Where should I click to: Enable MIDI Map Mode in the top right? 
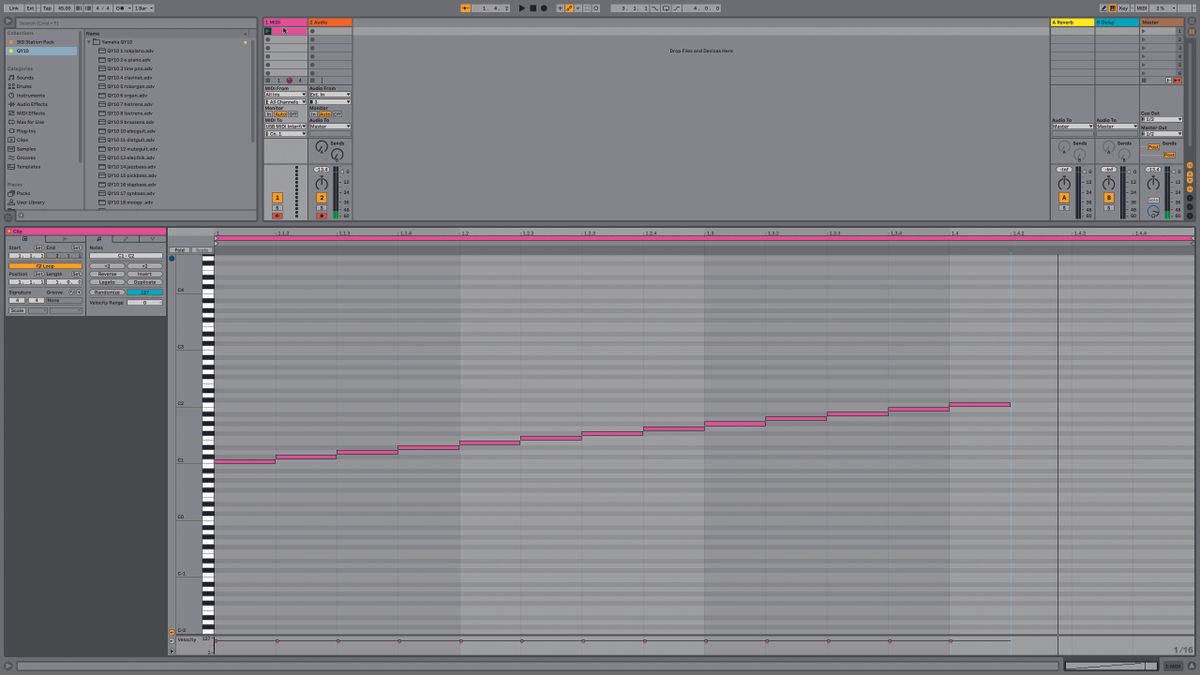coord(1141,7)
